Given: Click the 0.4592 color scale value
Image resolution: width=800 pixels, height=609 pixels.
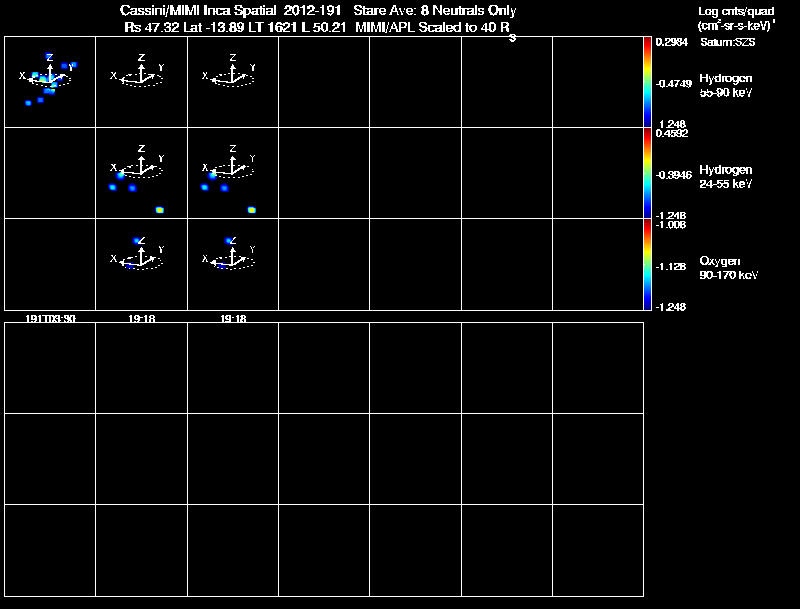Looking at the screenshot, I should coord(672,133).
